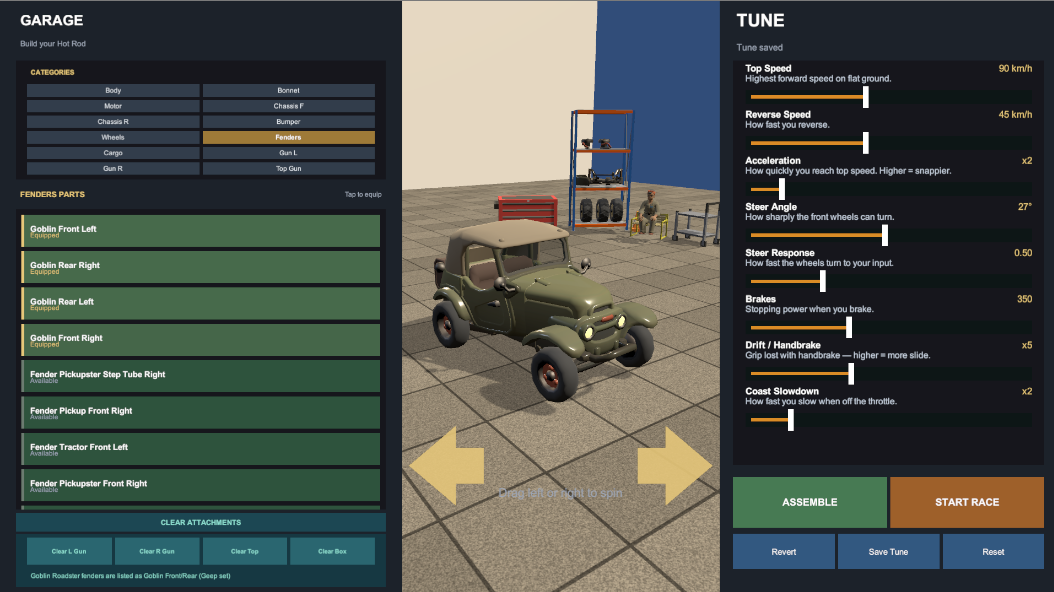This screenshot has height=592, width=1054.
Task: Equip Fender Pickup Front Right
Action: pyautogui.click(x=200, y=413)
